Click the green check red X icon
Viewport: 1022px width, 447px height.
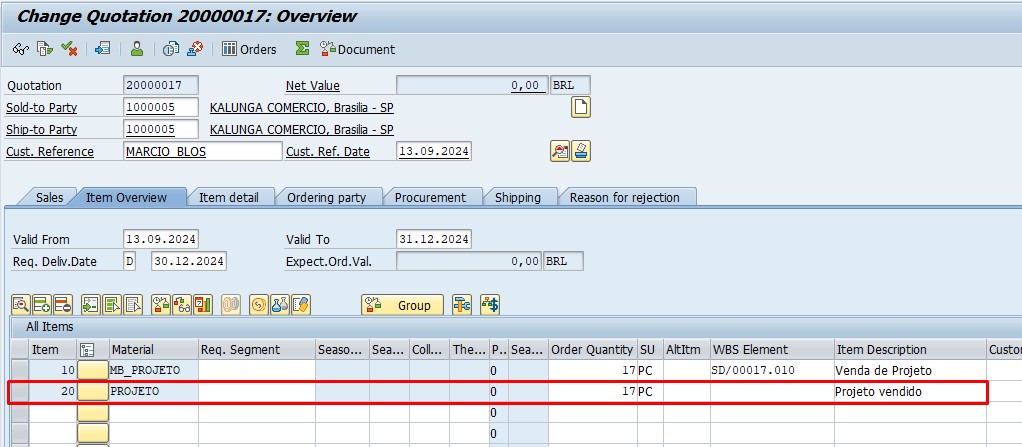[69, 49]
